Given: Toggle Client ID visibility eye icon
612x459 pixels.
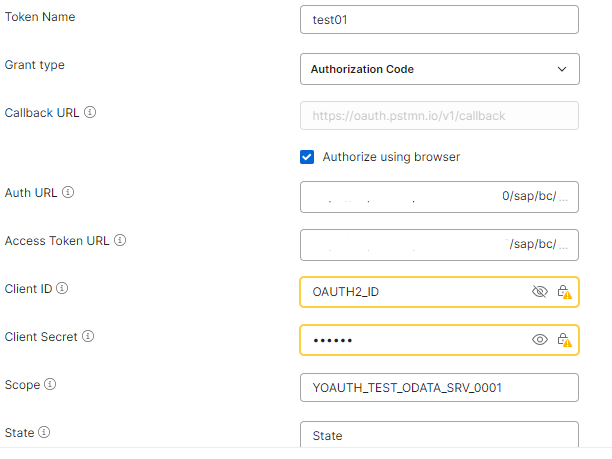Looking at the screenshot, I should (x=540, y=292).
